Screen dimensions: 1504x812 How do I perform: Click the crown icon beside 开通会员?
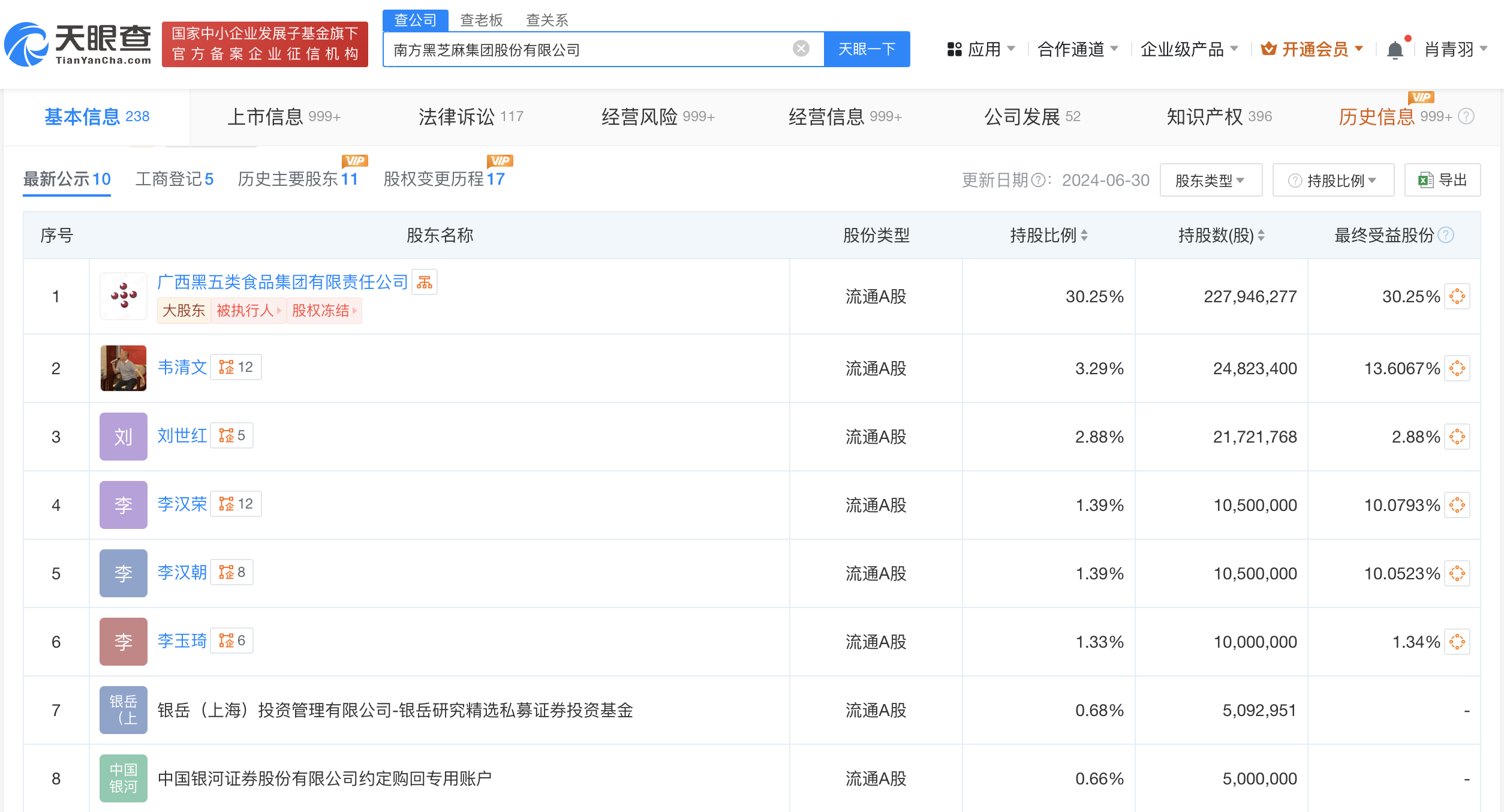(x=1270, y=49)
